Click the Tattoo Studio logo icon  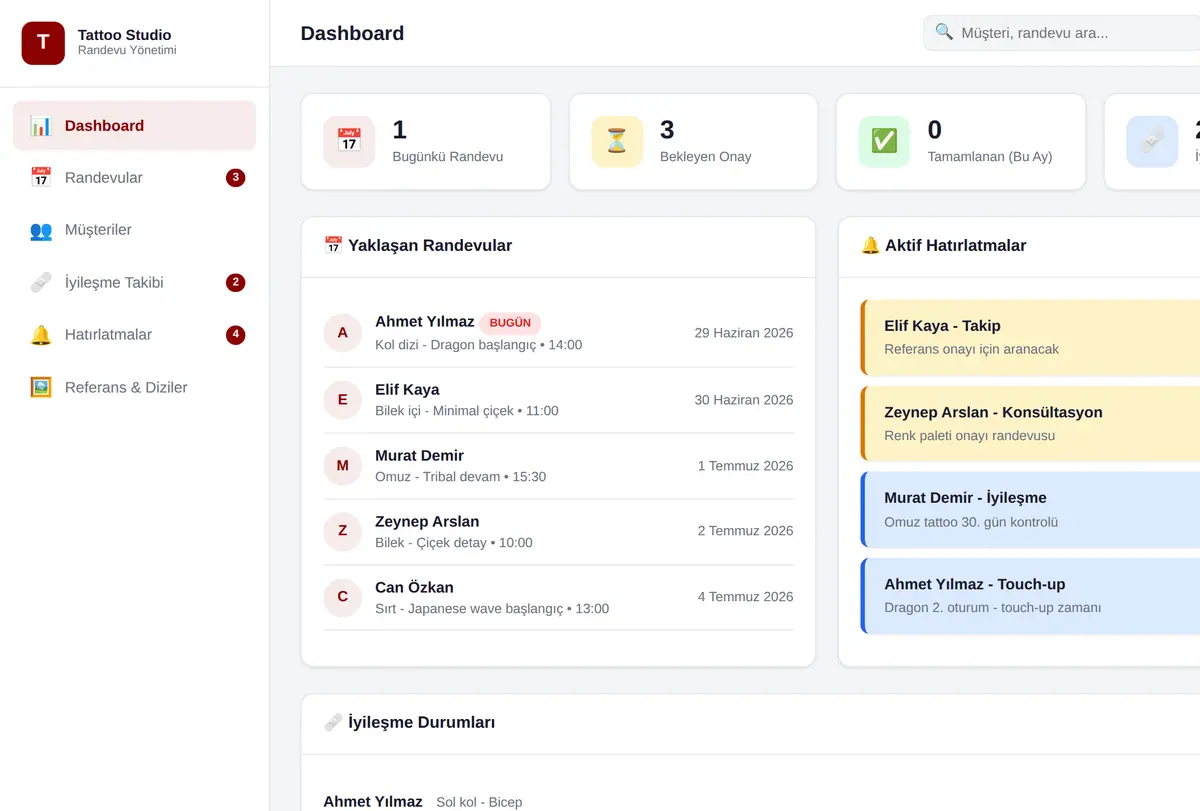(43, 43)
